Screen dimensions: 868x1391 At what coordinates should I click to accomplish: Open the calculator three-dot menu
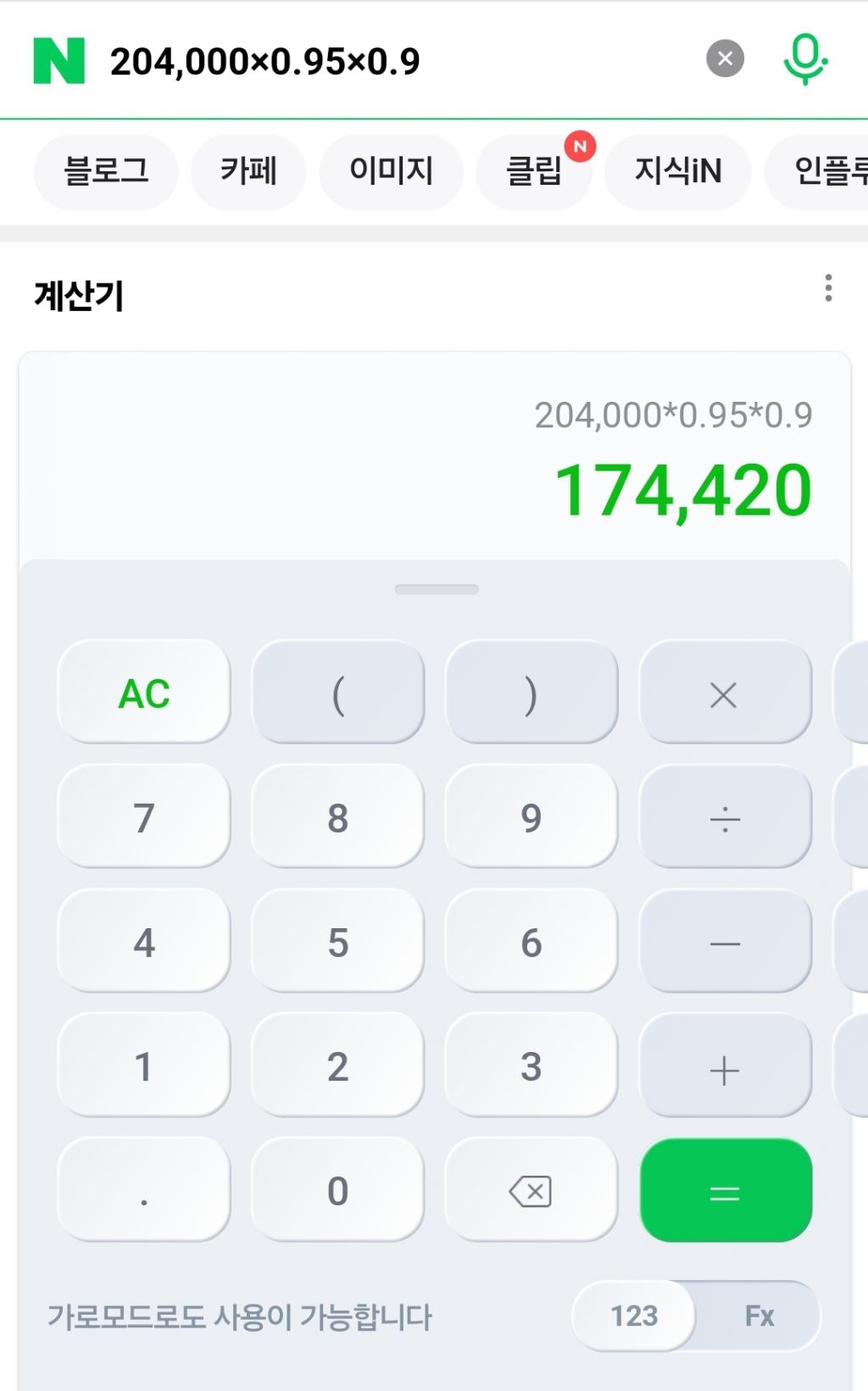[828, 288]
